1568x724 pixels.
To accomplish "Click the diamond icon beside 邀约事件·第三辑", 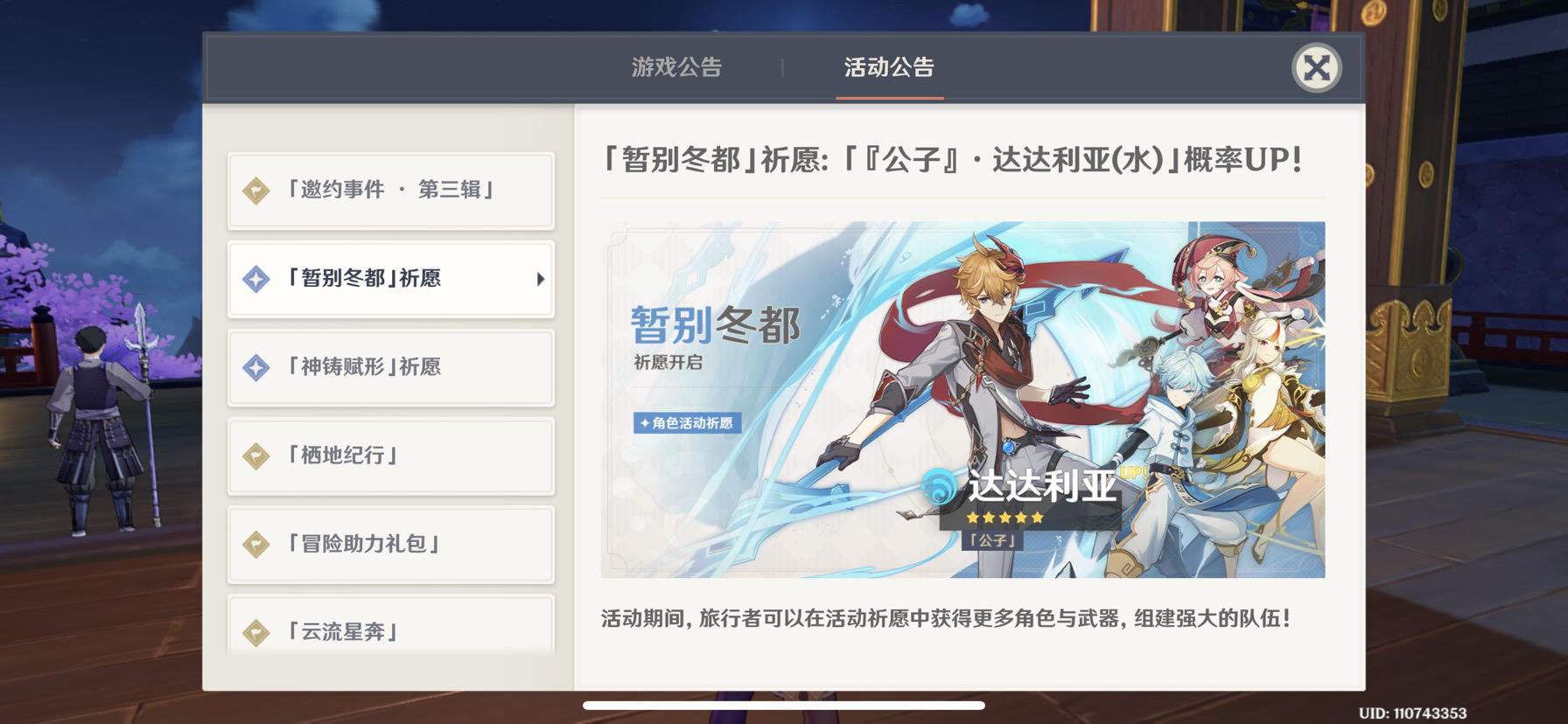I will coord(256,190).
